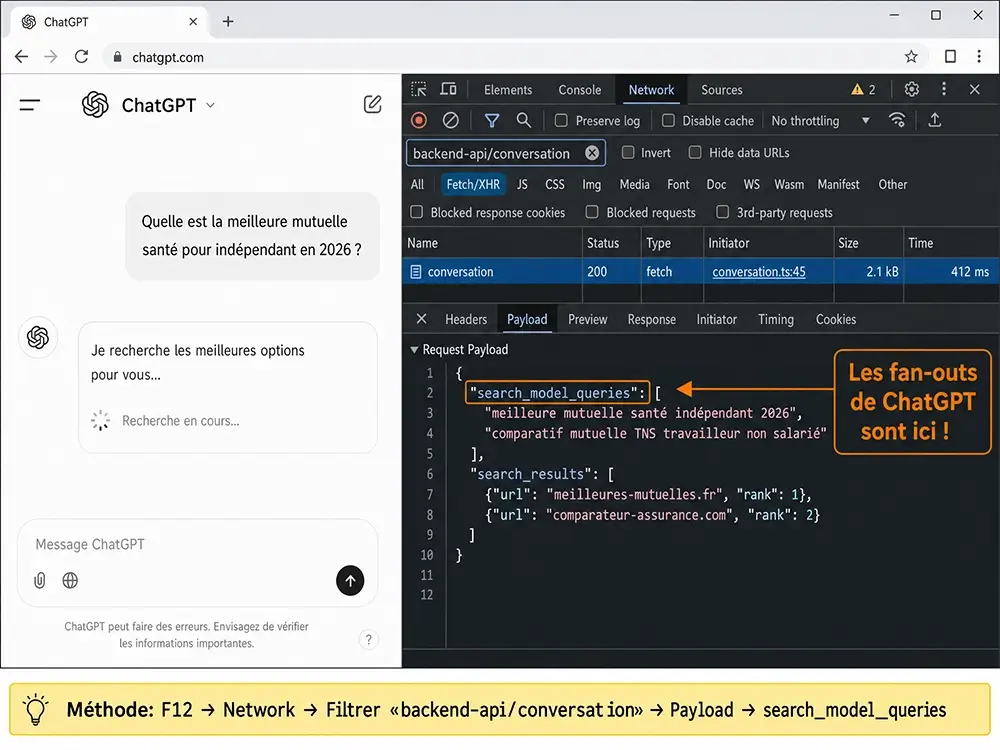This screenshot has height=750, width=1000.
Task: Check Blocked response cookies
Action: 416,212
